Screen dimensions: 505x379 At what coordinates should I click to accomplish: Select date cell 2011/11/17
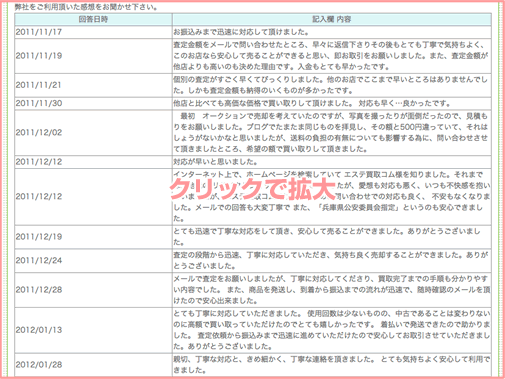(x=93, y=32)
